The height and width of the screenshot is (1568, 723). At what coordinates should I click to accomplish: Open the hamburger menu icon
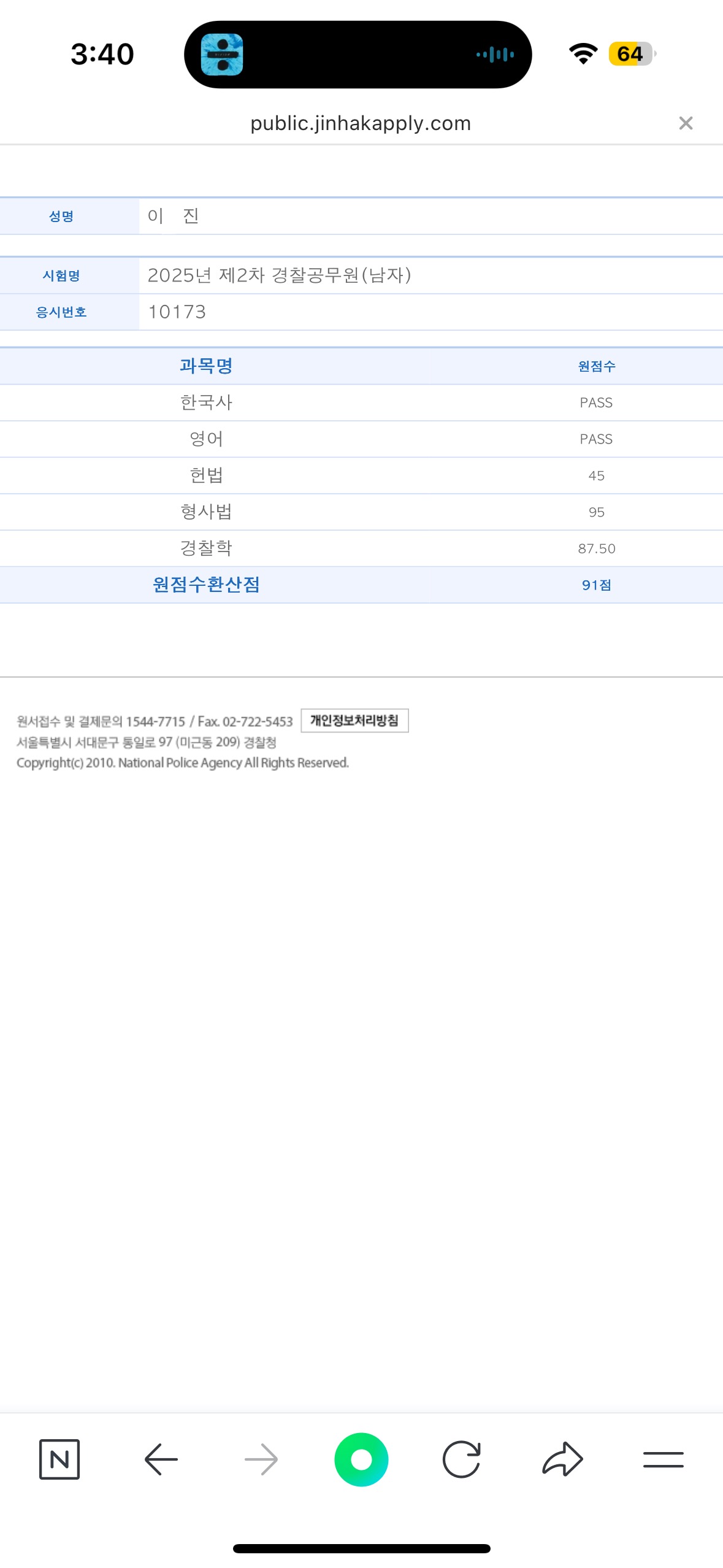pyautogui.click(x=664, y=1459)
